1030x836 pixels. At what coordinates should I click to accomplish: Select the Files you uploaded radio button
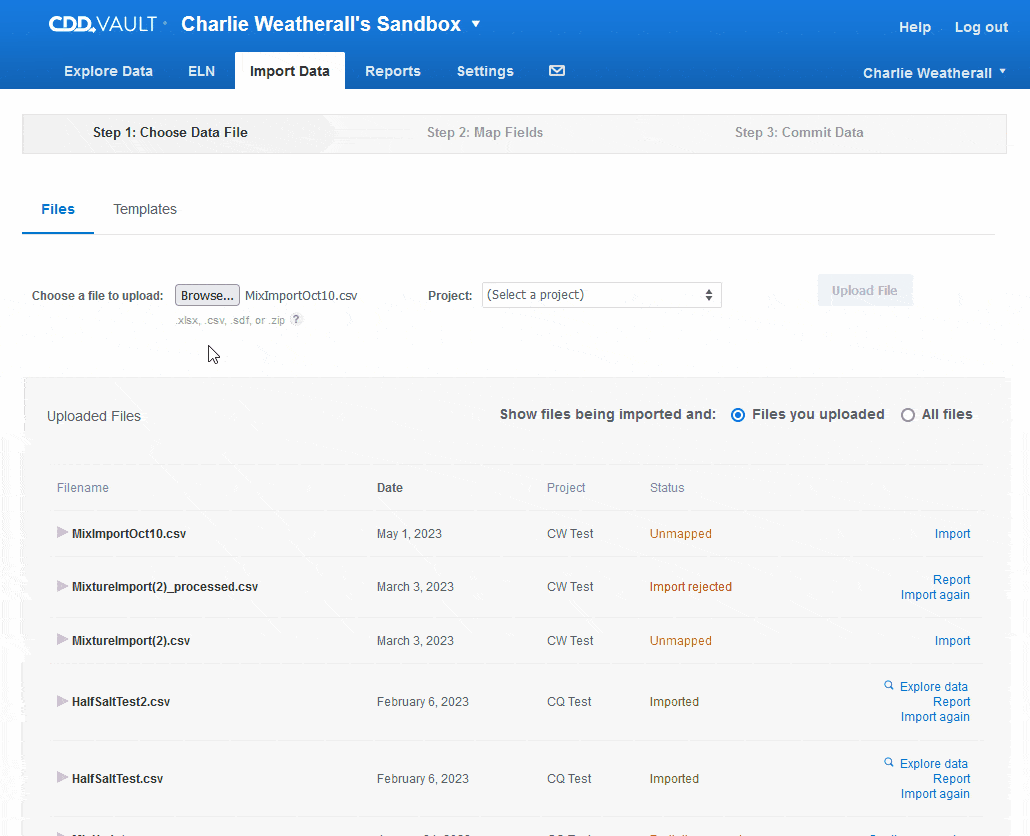click(x=737, y=414)
